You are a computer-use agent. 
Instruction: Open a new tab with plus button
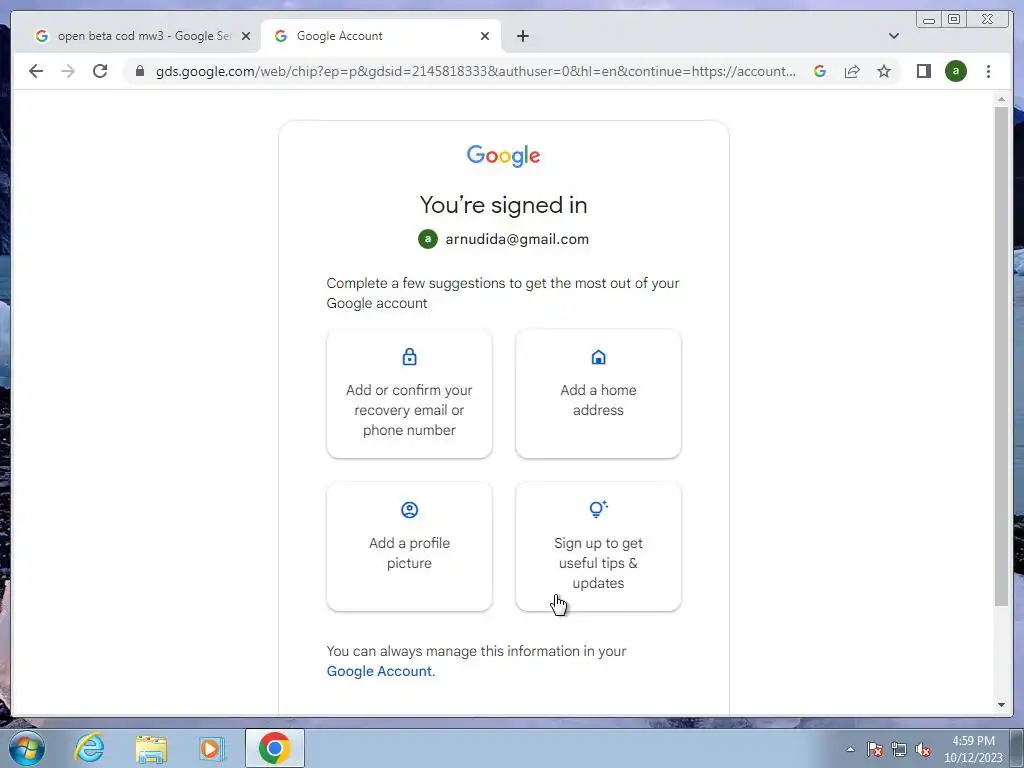522,36
